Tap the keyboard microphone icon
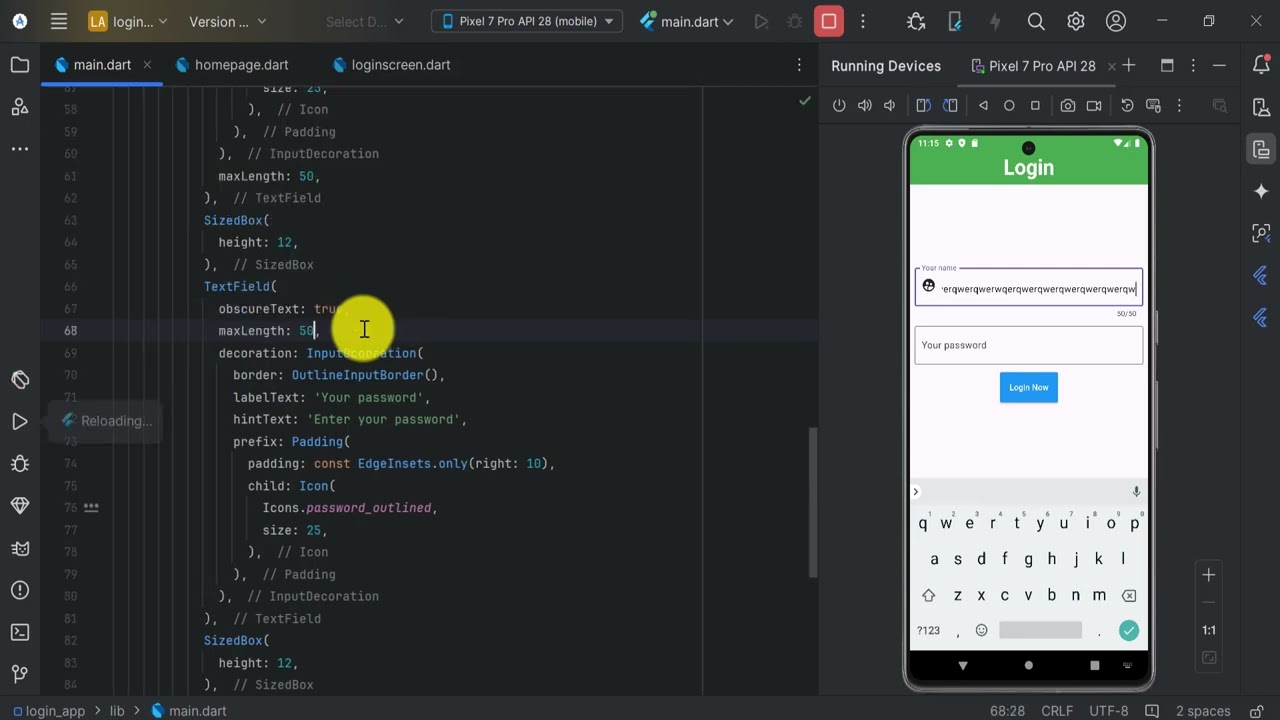 coord(1136,491)
